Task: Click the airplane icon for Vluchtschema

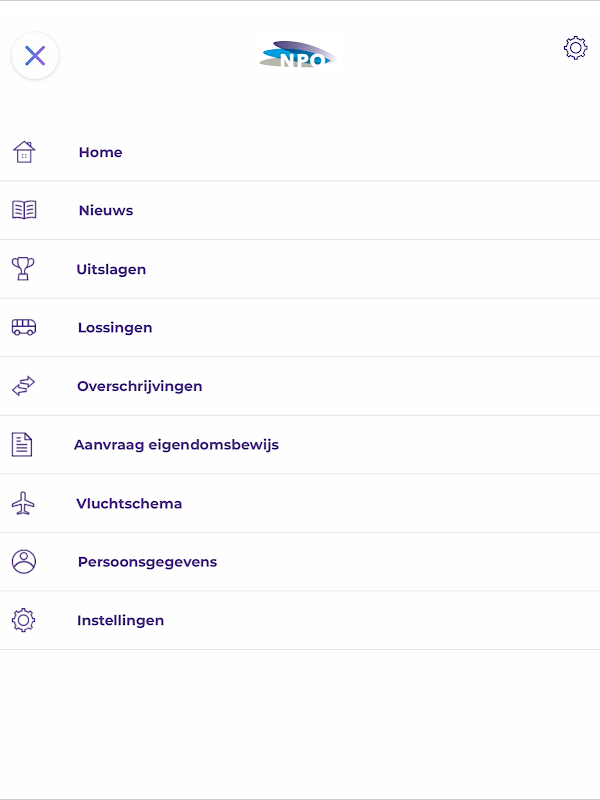Action: click(x=23, y=503)
